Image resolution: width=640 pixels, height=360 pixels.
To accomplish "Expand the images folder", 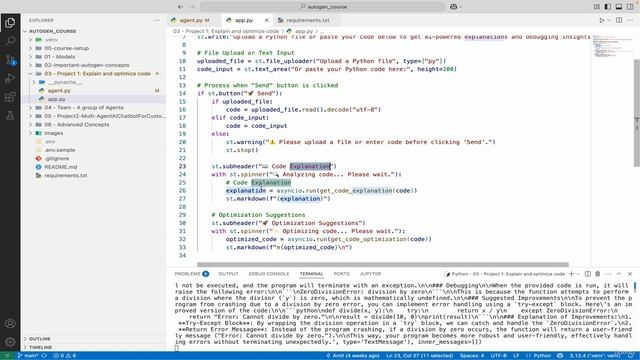I will point(30,133).
